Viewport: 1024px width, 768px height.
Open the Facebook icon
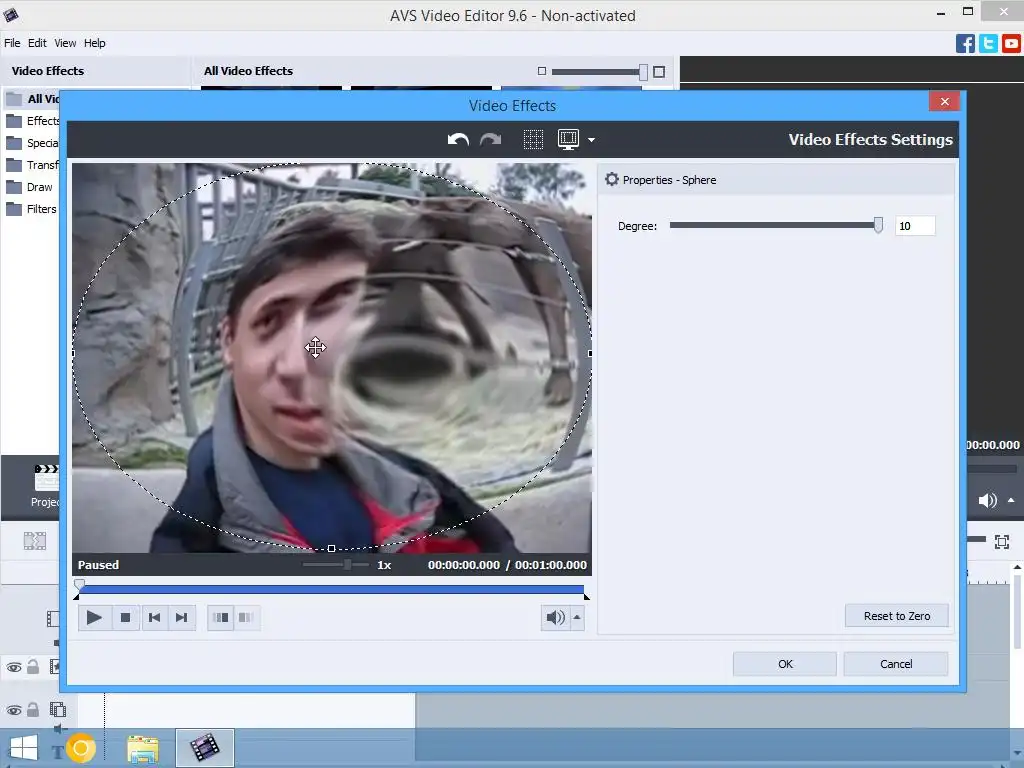[965, 44]
